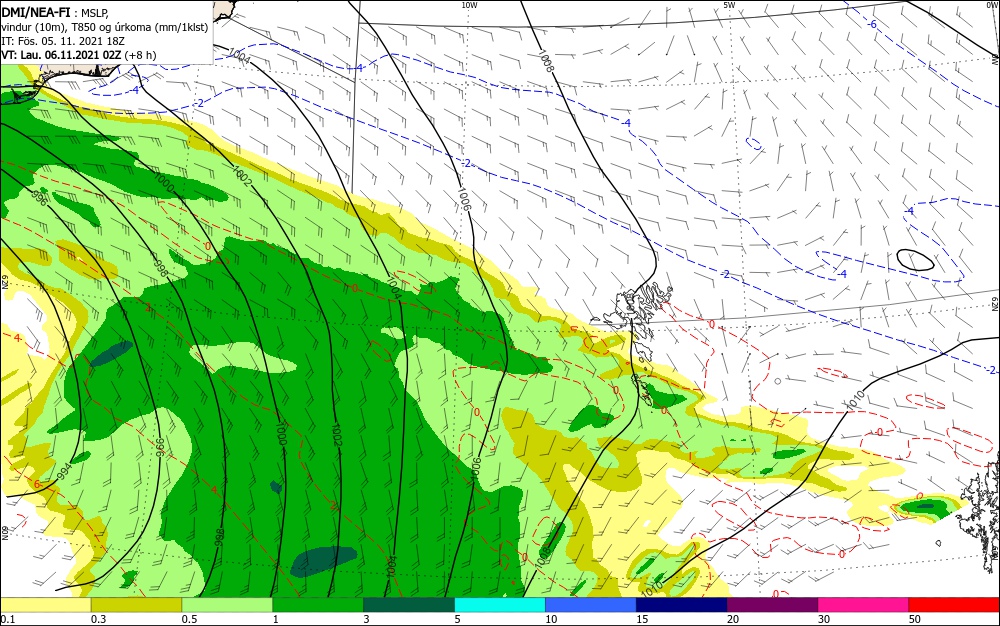This screenshot has width=1000, height=626.
Task: Click the pale yellow 0.1–0.3 legend swatch
Action: (46, 605)
